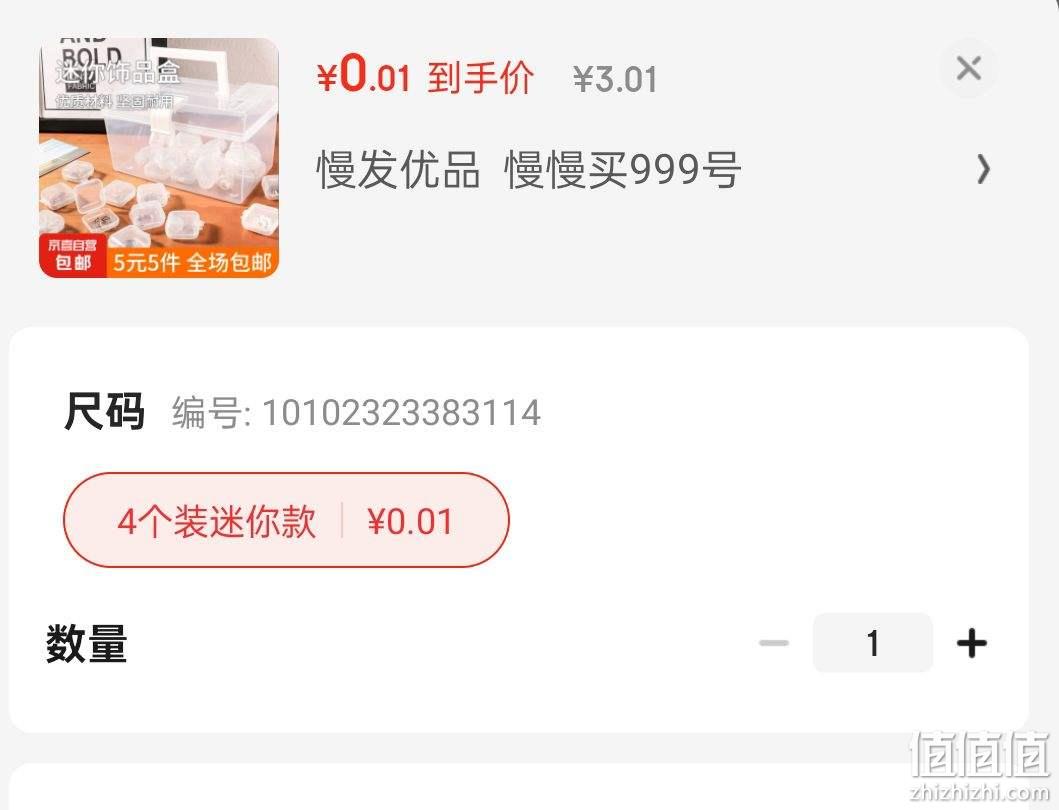Screen dimensions: 1059x810
Task: Decrease quantity with the minus icon
Action: pos(774,642)
